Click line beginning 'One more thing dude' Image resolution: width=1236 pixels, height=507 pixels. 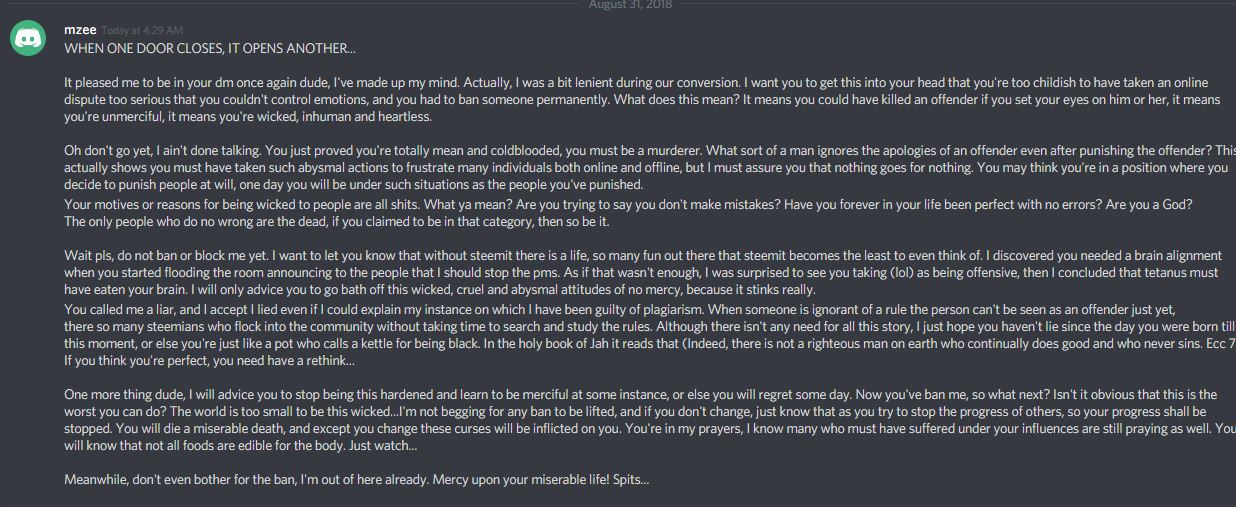(x=641, y=394)
